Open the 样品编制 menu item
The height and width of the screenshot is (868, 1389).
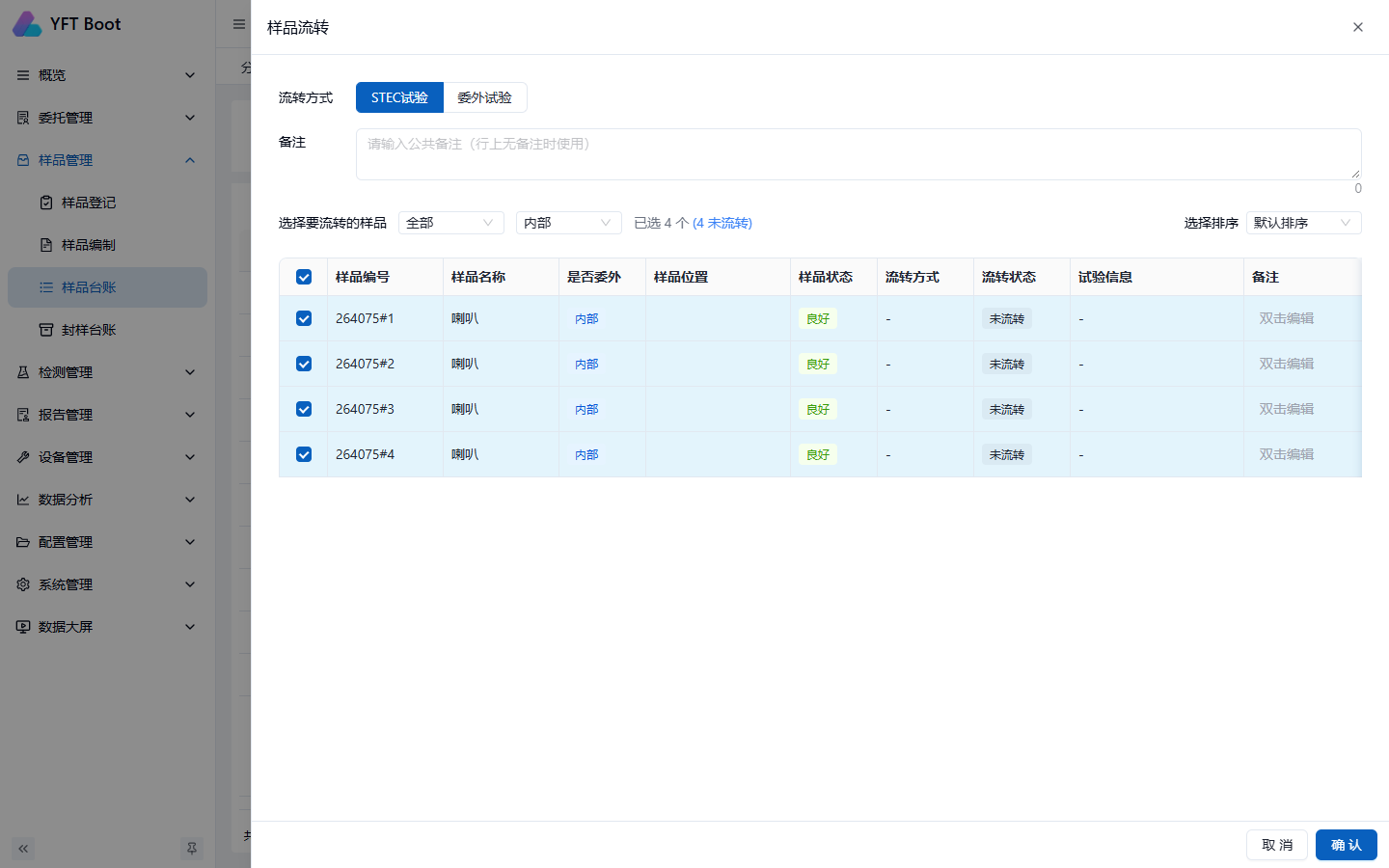pyautogui.click(x=107, y=245)
